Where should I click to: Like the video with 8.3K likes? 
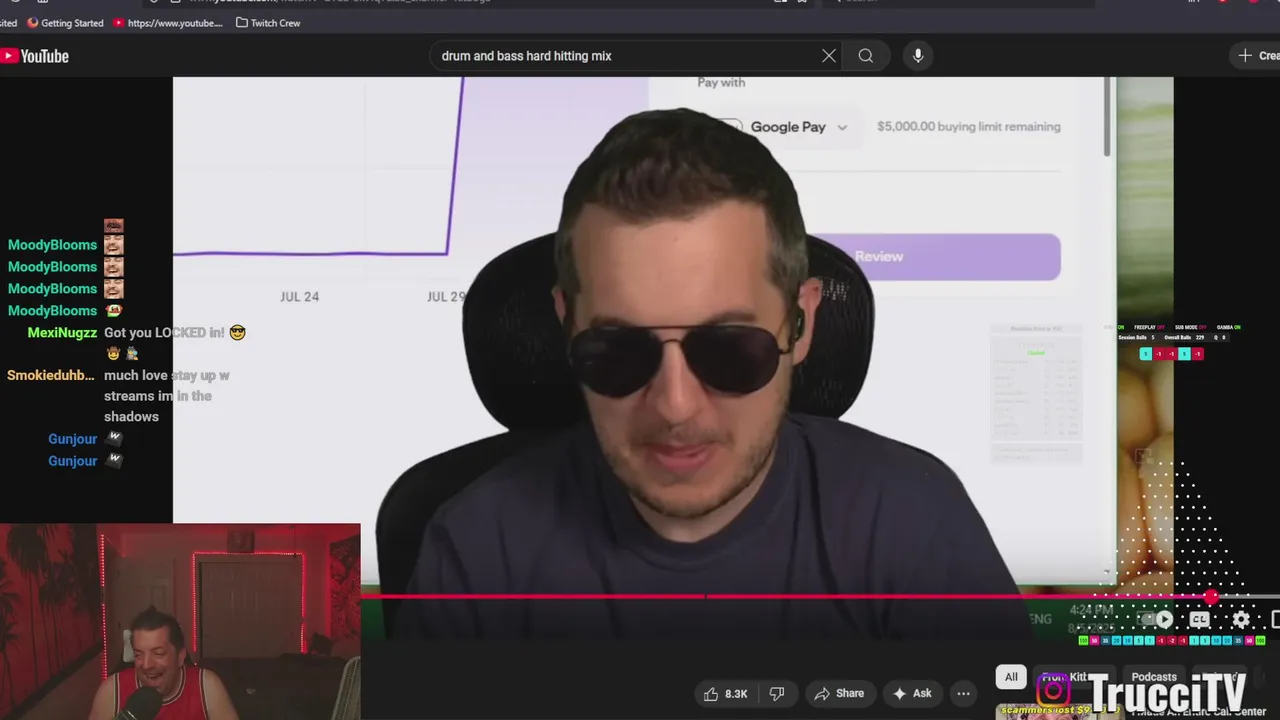tap(726, 693)
